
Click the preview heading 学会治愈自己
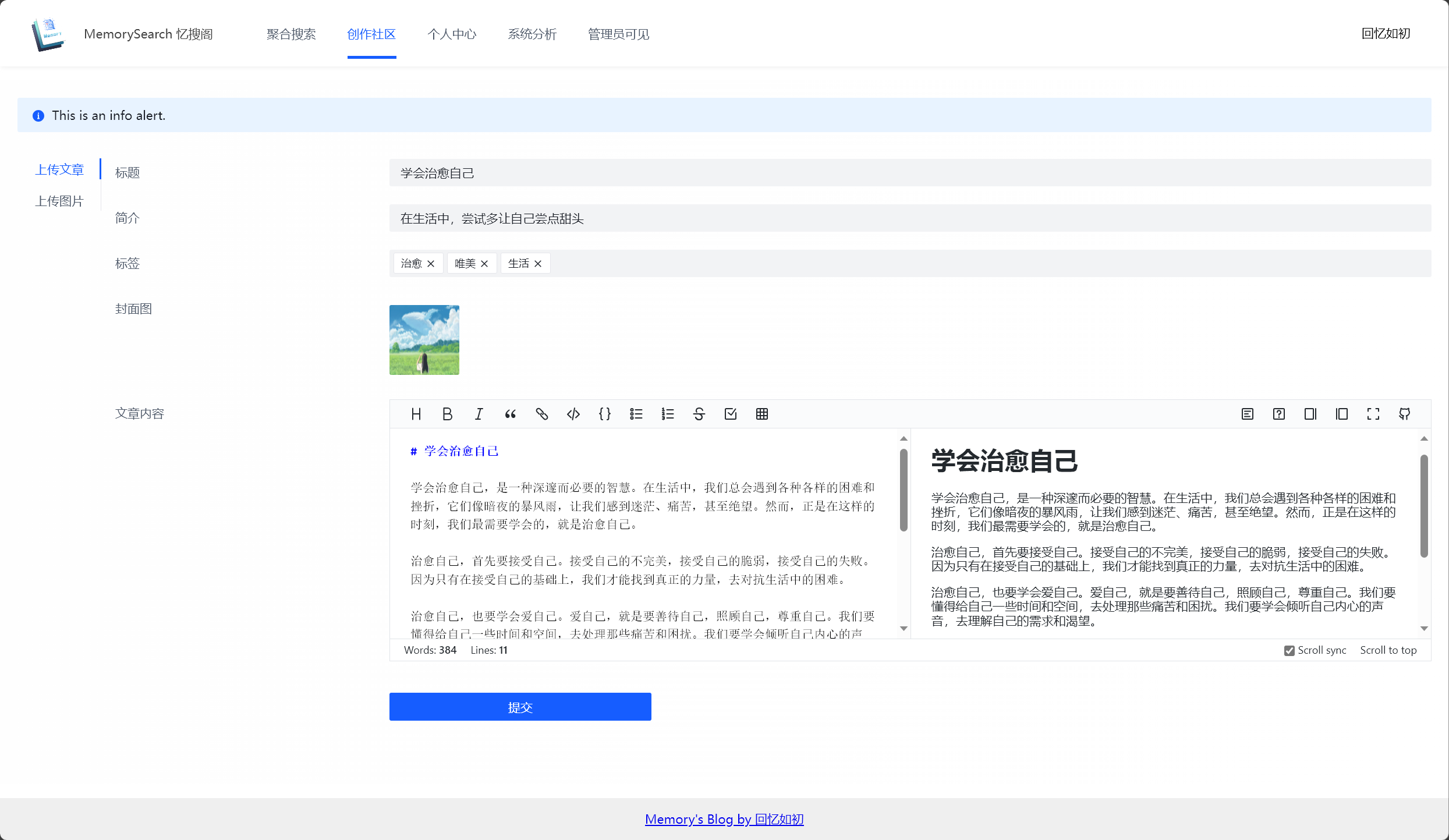[x=1004, y=461]
